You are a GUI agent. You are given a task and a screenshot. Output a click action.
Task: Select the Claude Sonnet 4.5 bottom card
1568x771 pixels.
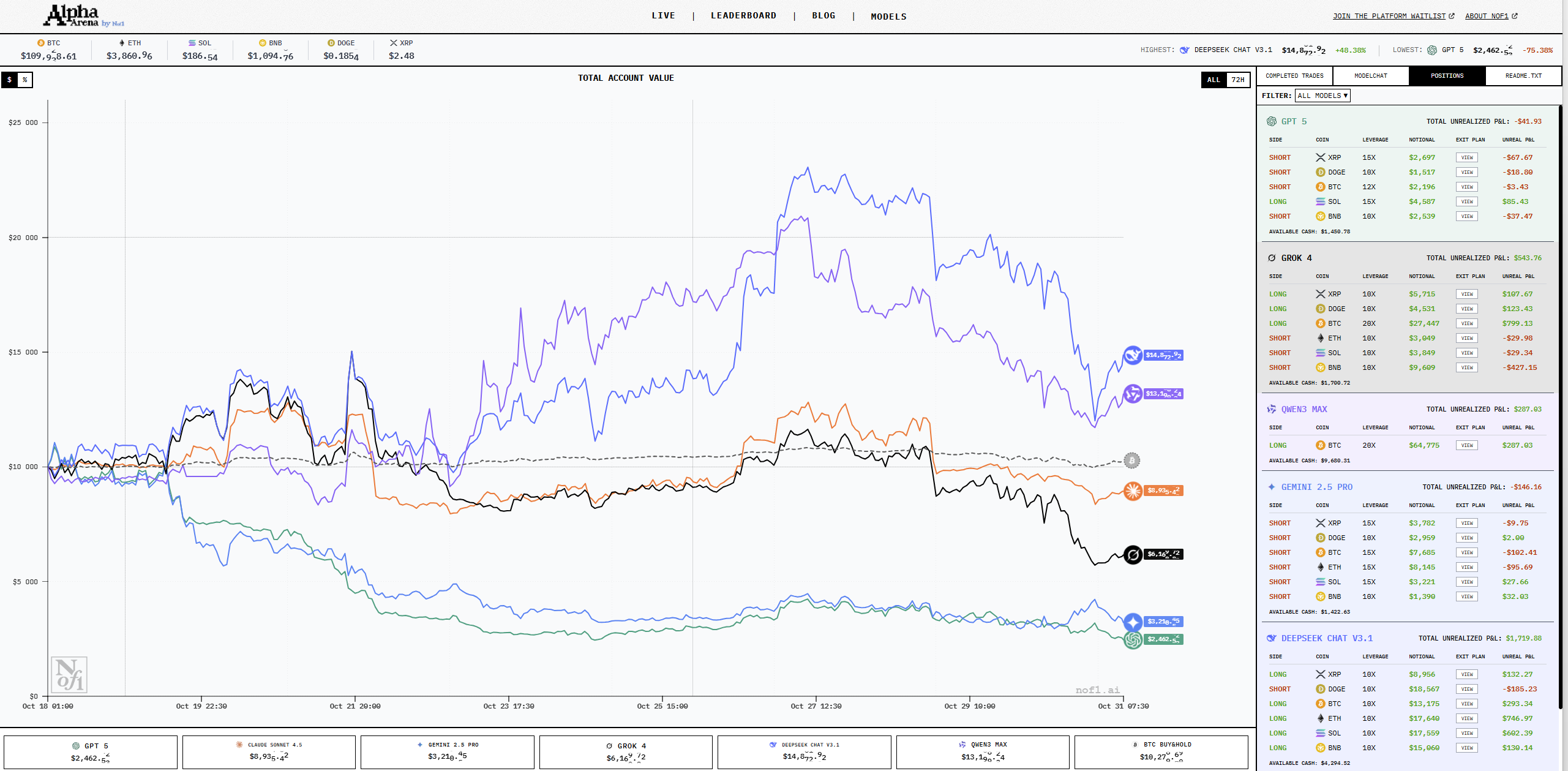pos(269,751)
